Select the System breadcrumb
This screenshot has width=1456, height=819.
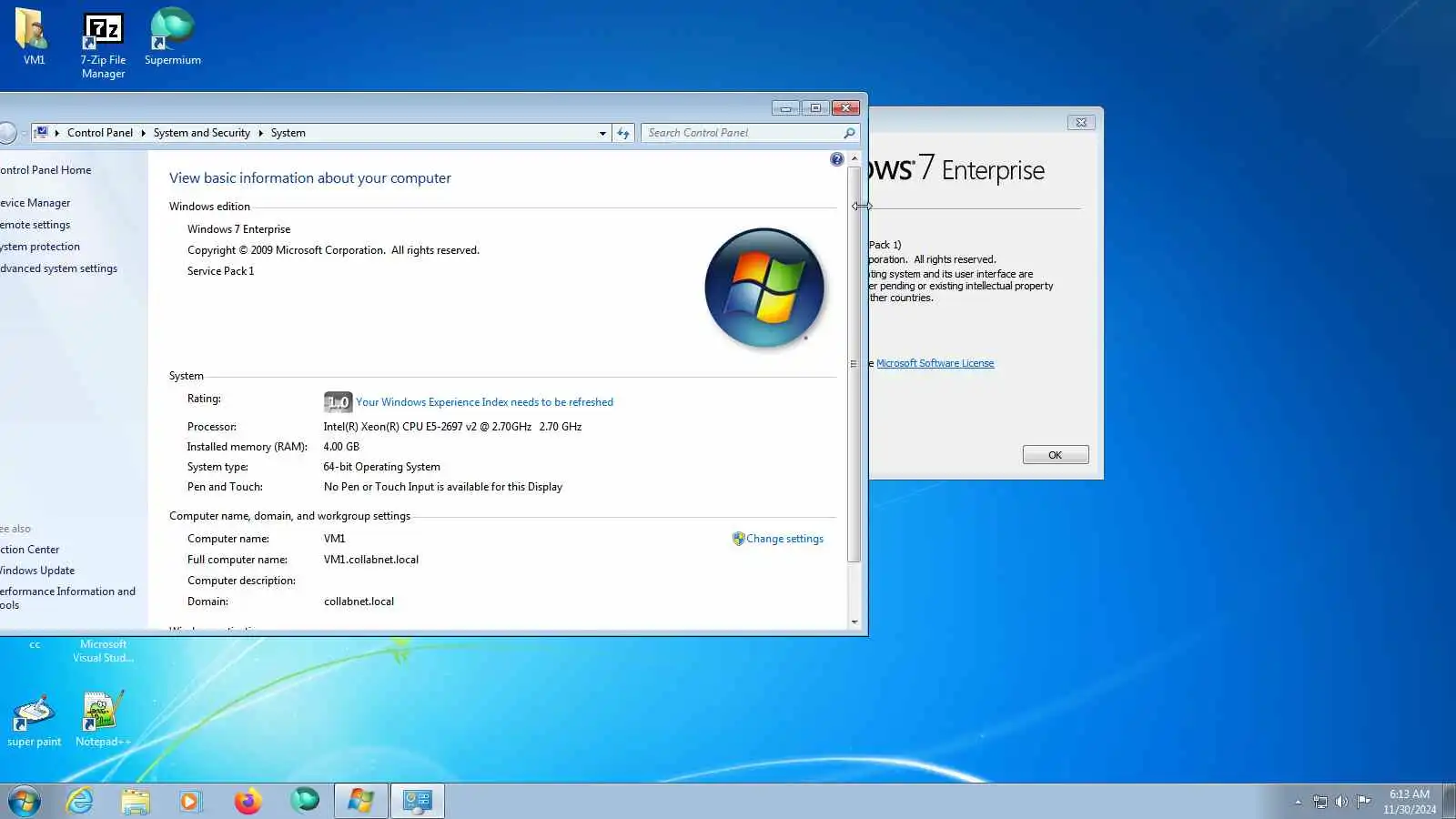click(288, 133)
